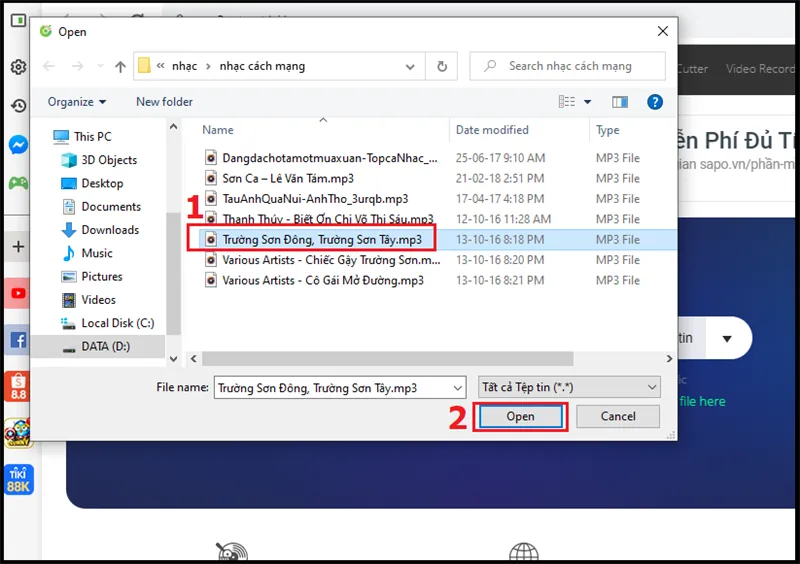
Task: Open the view options dropdown arrow
Action: (587, 102)
